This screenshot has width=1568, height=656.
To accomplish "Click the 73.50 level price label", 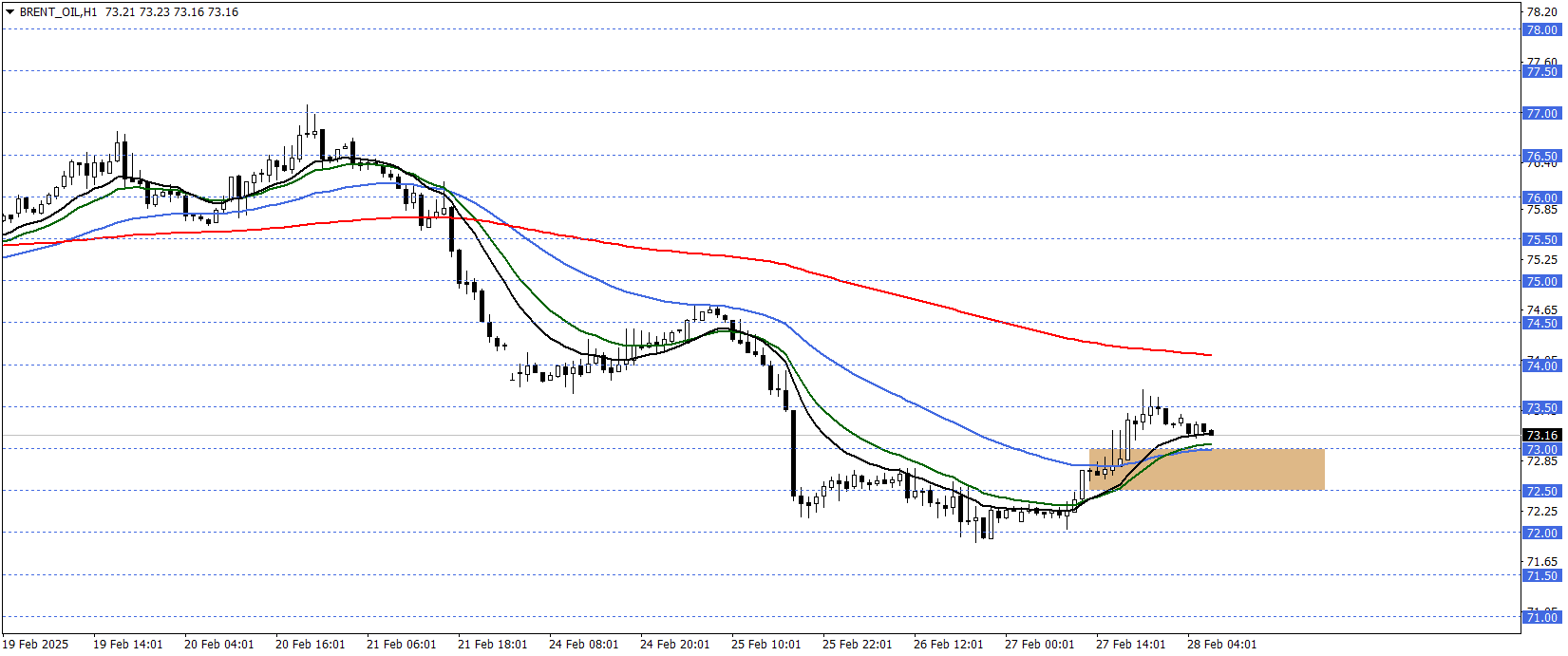I will tap(1542, 407).
